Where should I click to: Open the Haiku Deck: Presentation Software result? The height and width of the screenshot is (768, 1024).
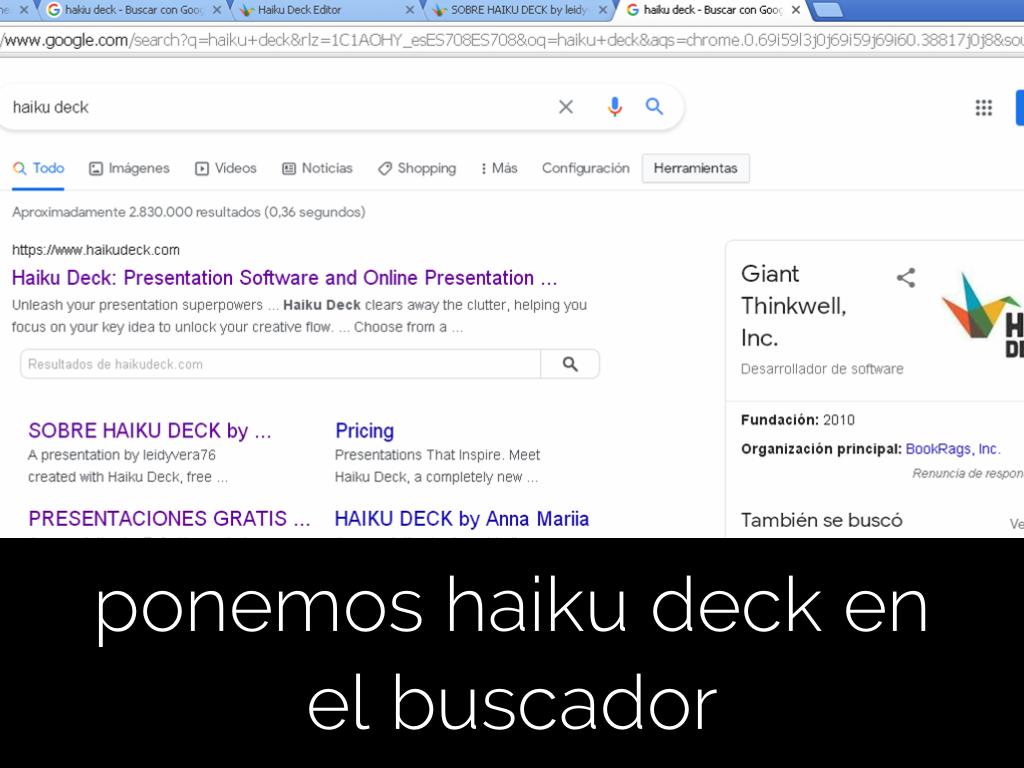284,278
